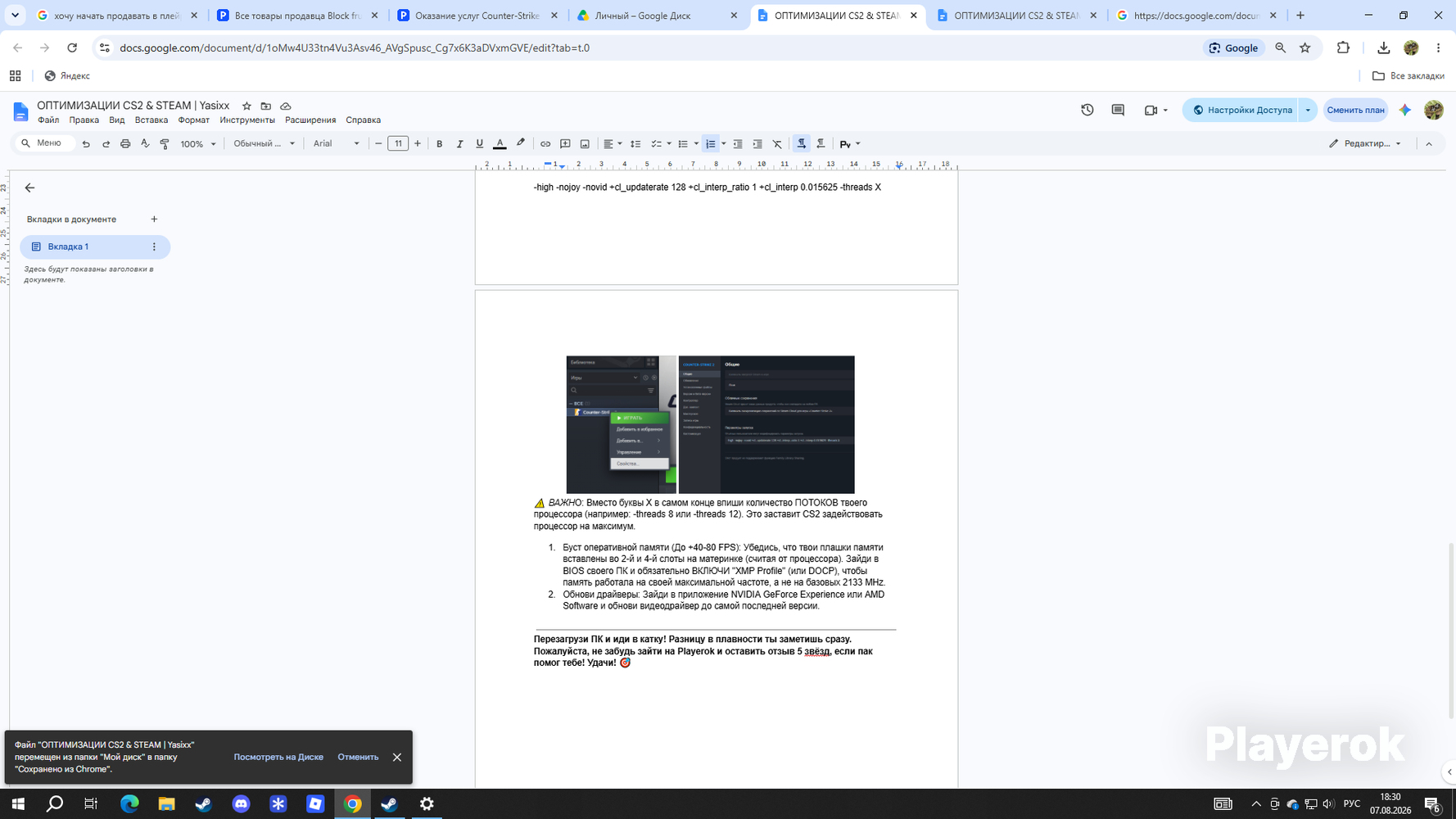Click the Настройки Доступа share button
This screenshot has height=819, width=1456.
coord(1241,110)
